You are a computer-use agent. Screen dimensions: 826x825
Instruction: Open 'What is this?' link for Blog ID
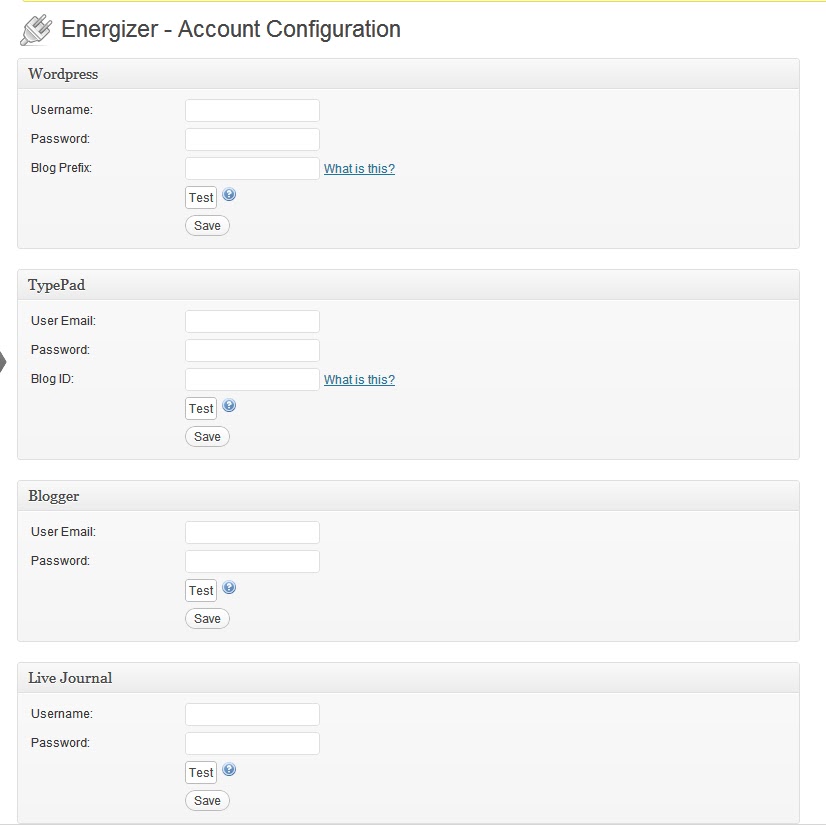pos(359,379)
